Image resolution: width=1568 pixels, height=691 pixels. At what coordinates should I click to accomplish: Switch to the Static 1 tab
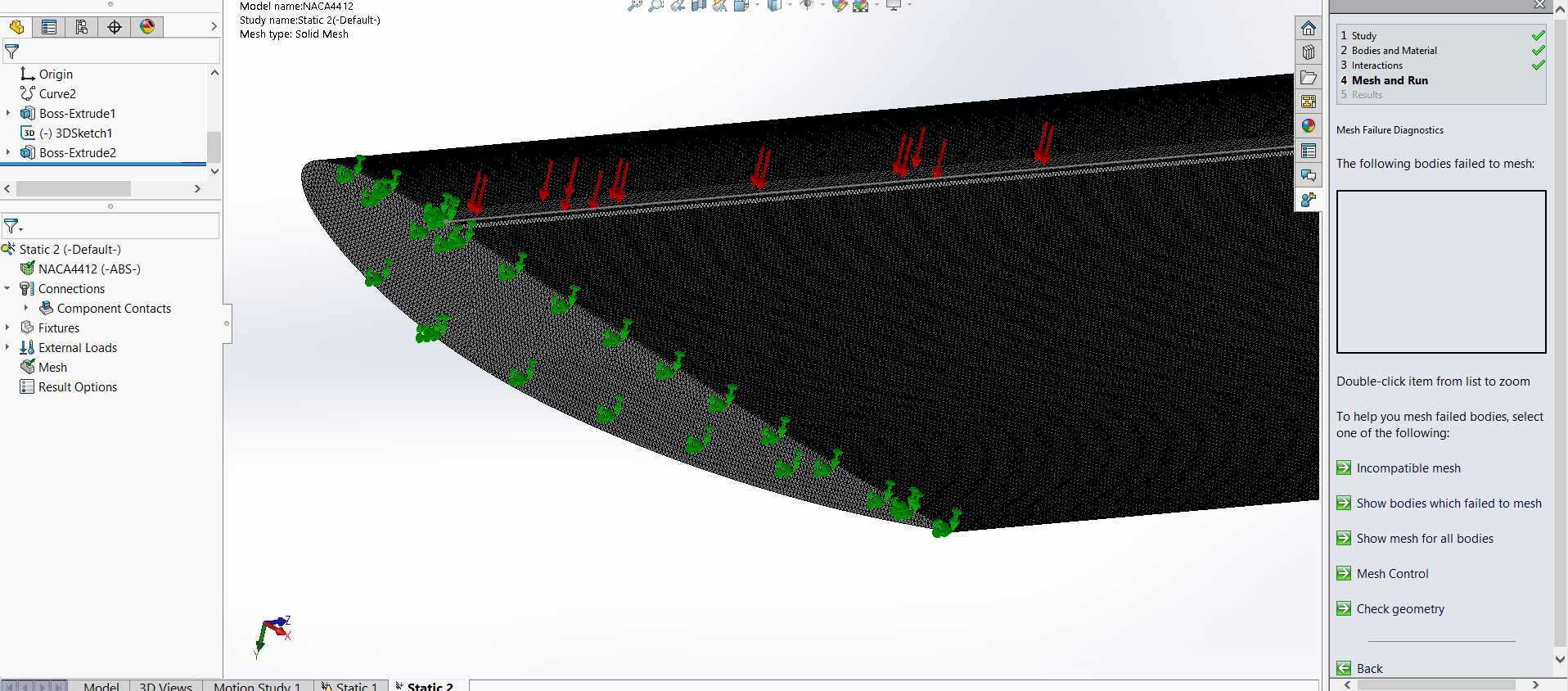(x=349, y=686)
